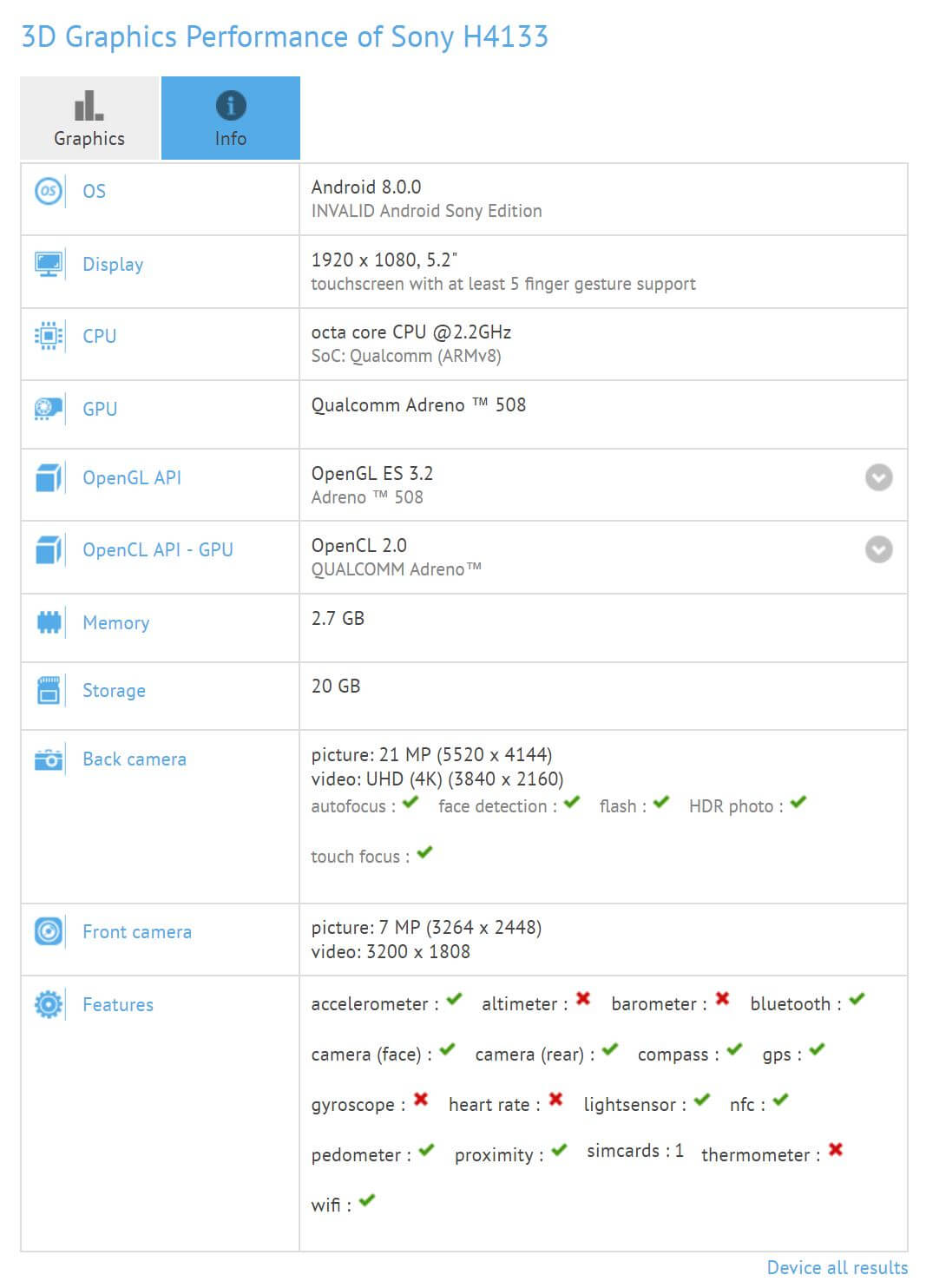Image resolution: width=926 pixels, height=1288 pixels.
Task: Select the Display monitor icon
Action: 49,263
